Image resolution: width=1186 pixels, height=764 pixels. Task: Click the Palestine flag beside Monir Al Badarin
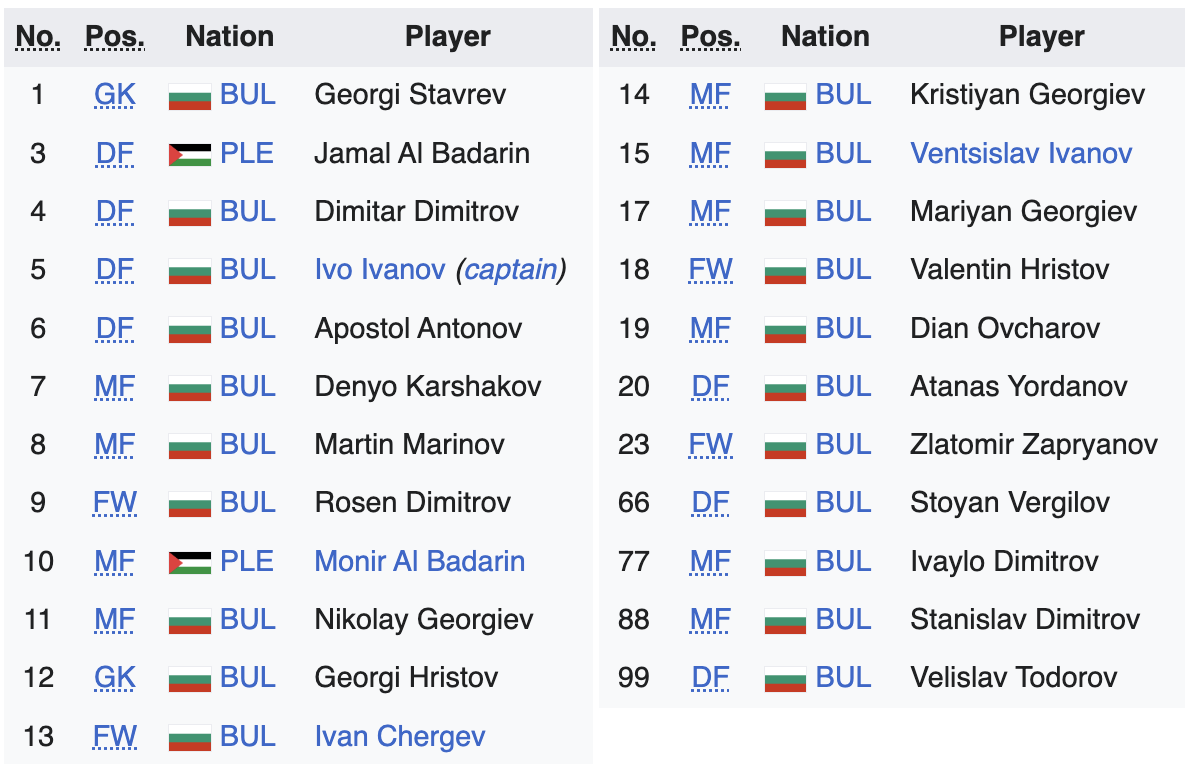[189, 562]
